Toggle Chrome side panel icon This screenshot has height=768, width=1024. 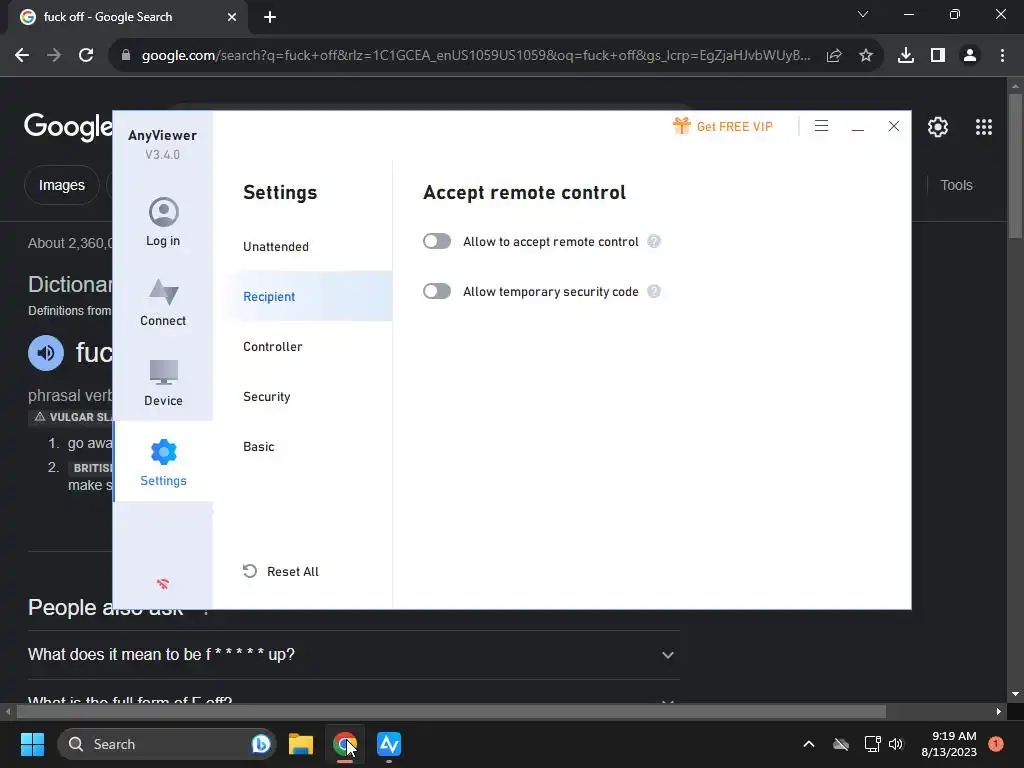[x=938, y=56]
